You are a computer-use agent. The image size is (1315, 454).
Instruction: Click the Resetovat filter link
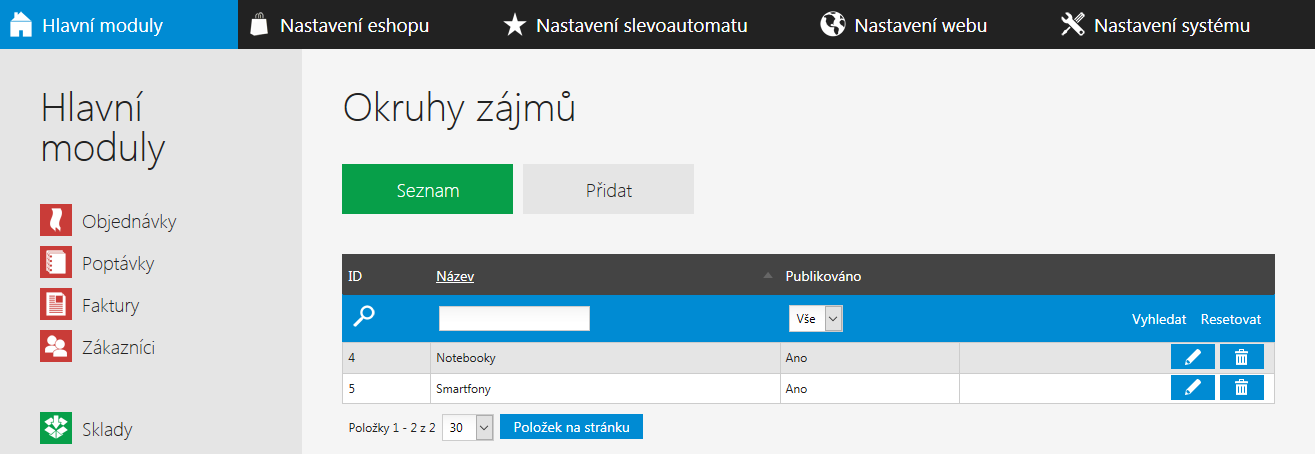pyautogui.click(x=1231, y=319)
